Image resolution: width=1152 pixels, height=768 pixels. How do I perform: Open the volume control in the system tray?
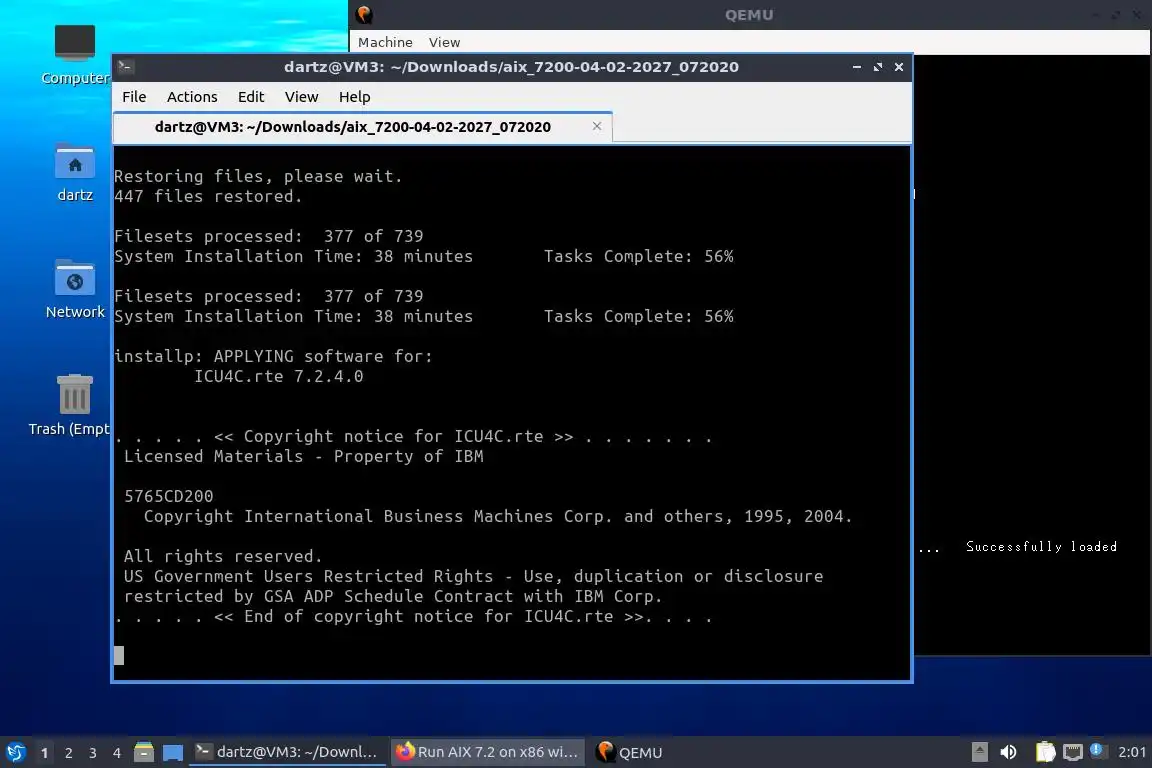click(x=1009, y=752)
